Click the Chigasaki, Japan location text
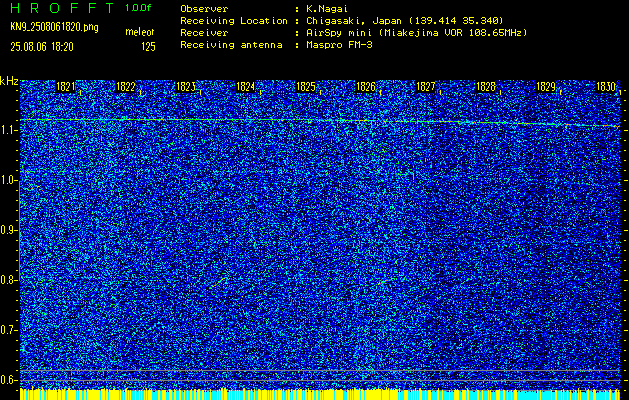 404,21
